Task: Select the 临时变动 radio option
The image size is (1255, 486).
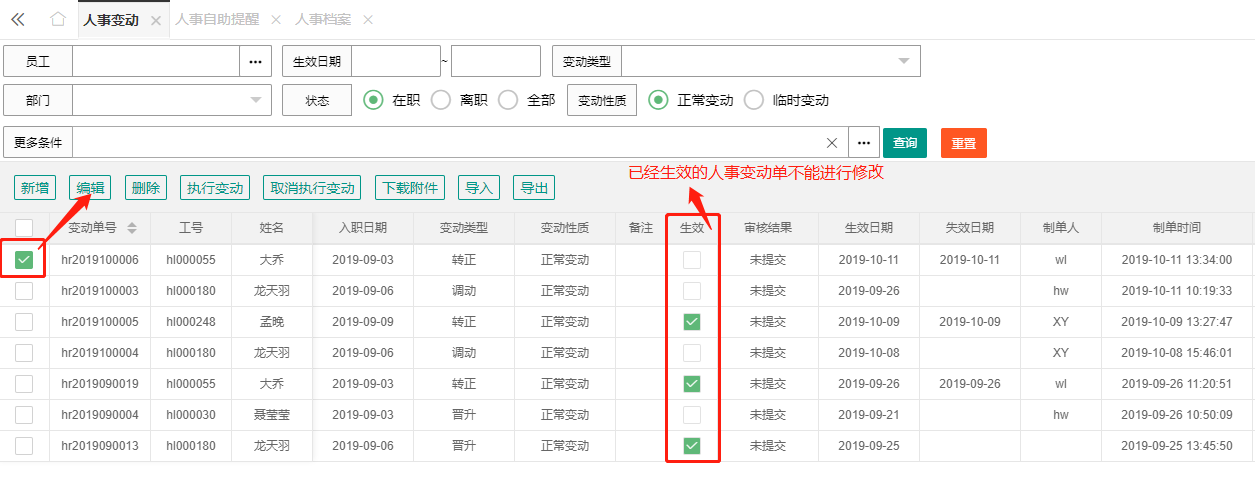Action: click(x=754, y=100)
